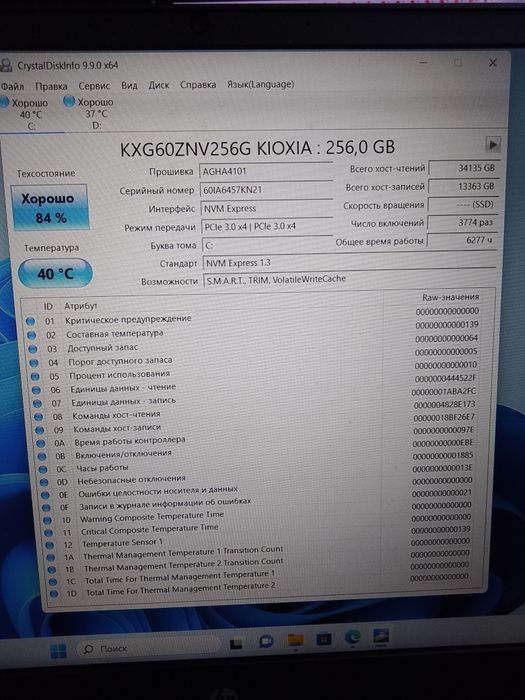The image size is (525, 700).
Task: Click the serial number field 60IA6457KN21
Action: coord(266,190)
